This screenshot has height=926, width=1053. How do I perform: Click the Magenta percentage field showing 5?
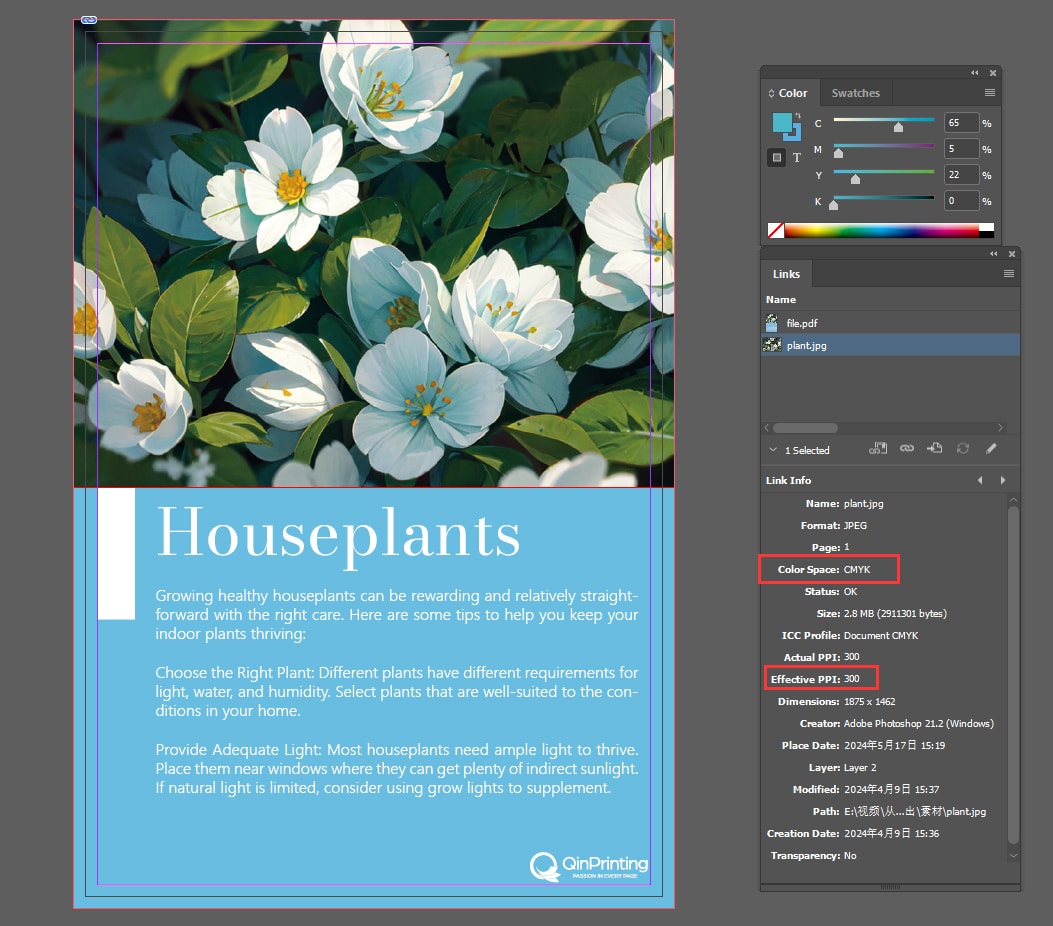961,148
